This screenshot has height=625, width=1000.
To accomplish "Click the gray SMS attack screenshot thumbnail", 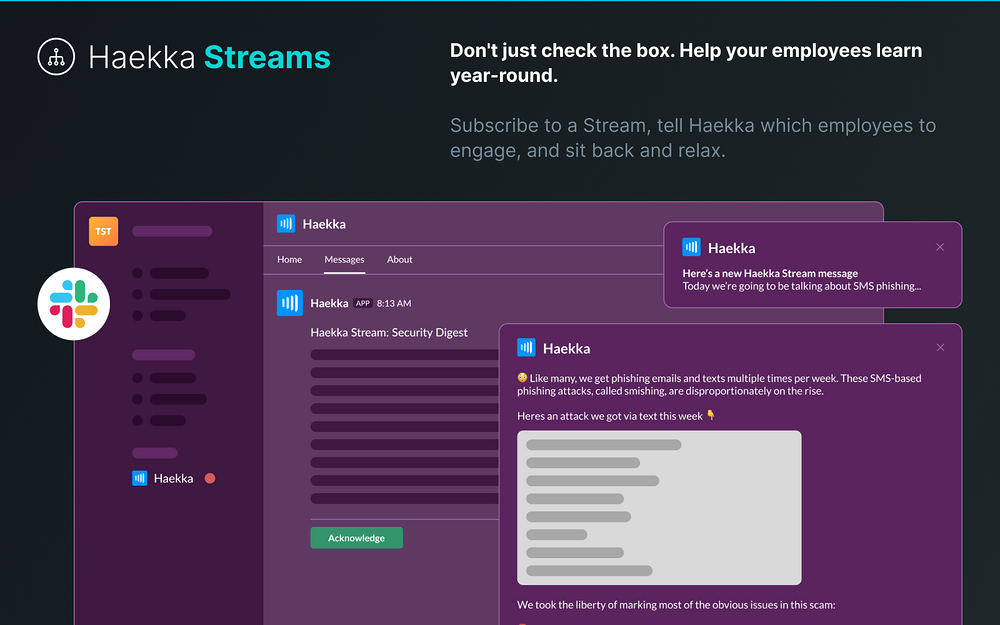I will [x=659, y=508].
